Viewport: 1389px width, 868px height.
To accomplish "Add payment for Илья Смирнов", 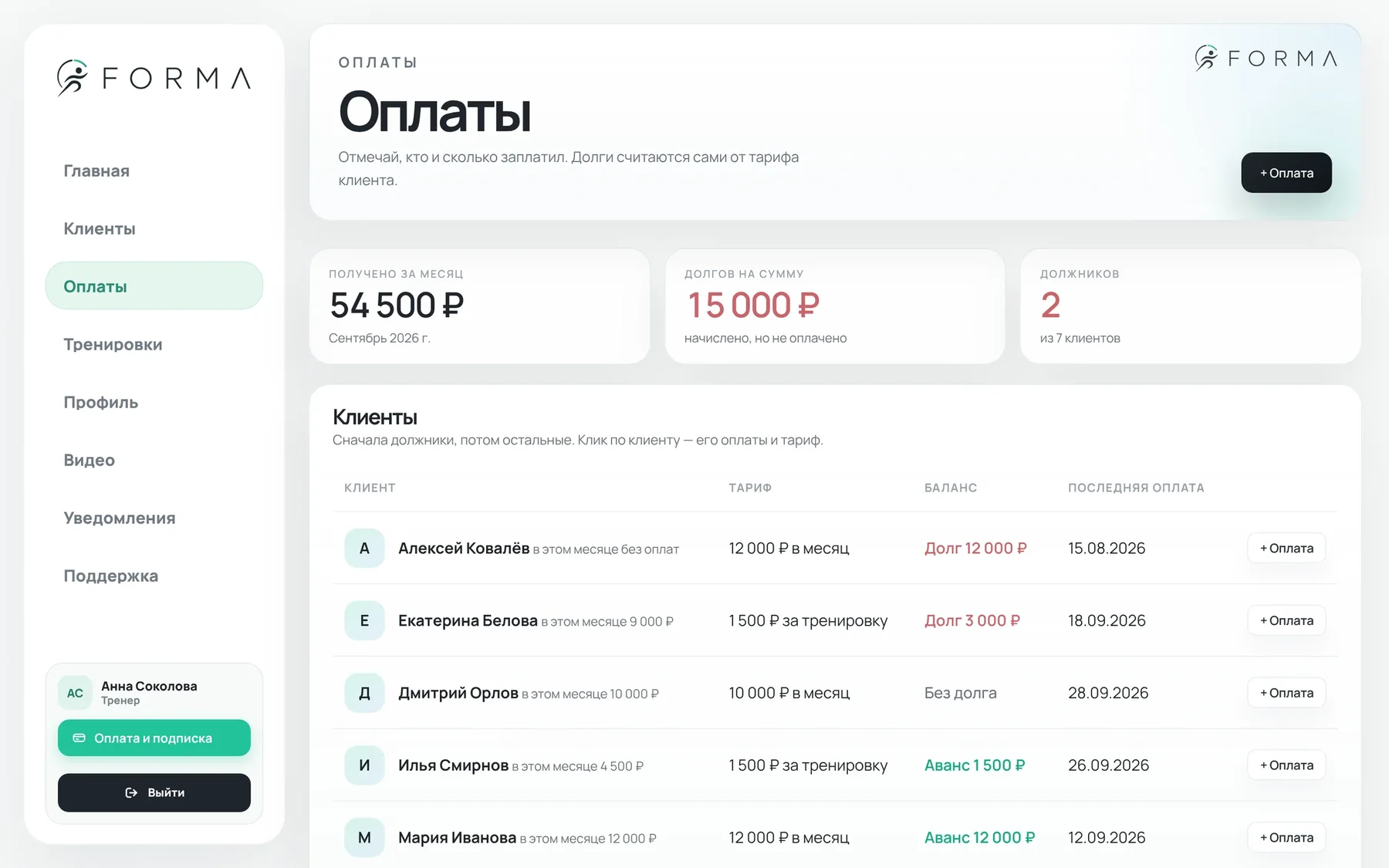I will (1286, 765).
